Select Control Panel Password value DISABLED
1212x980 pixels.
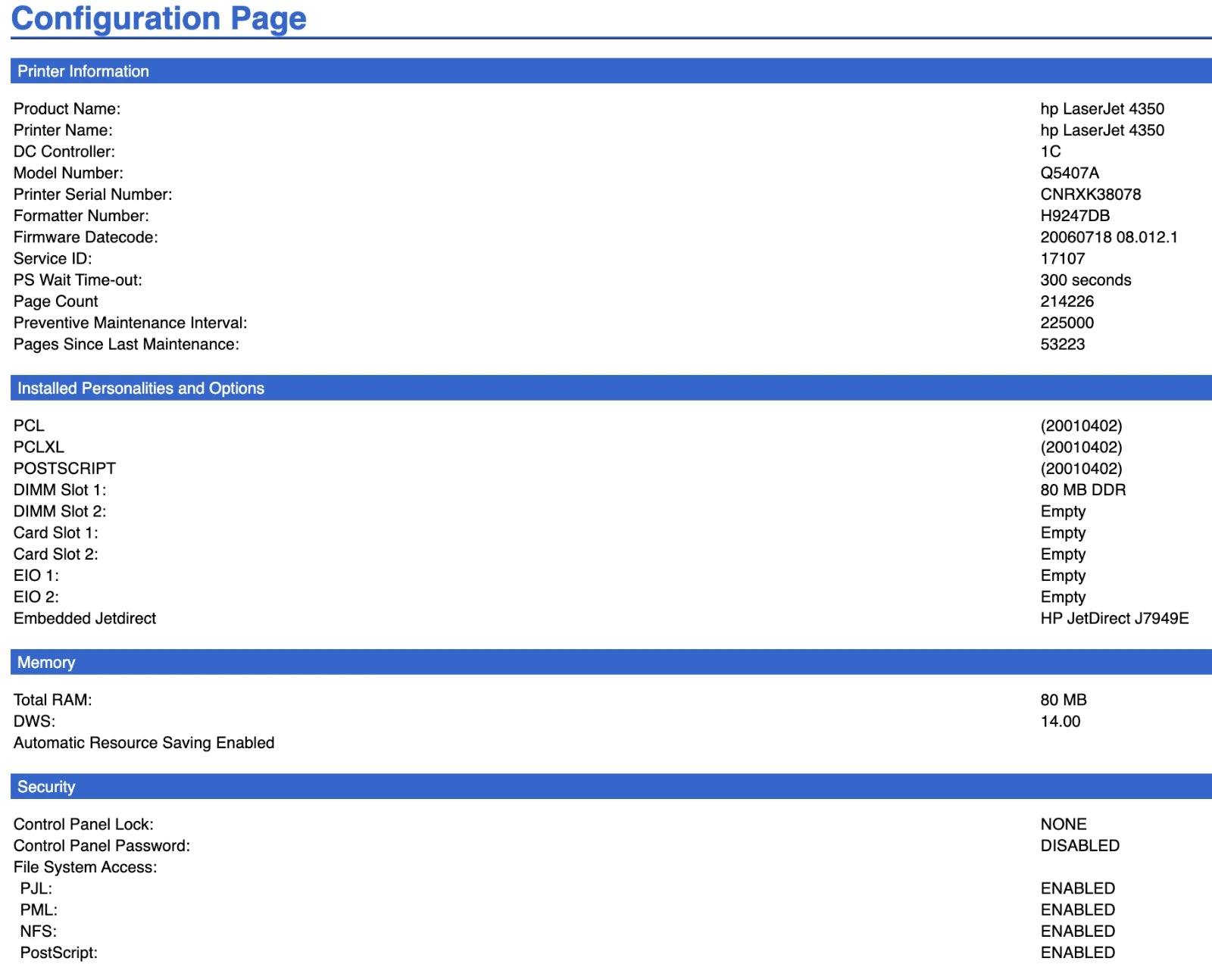tap(1079, 845)
